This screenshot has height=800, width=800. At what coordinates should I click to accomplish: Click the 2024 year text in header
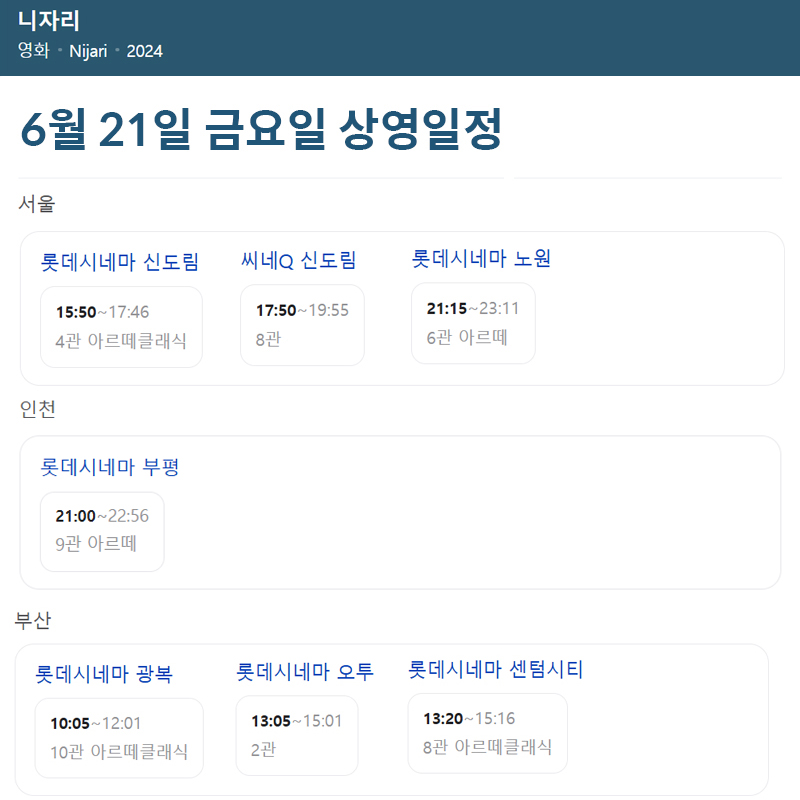[144, 51]
